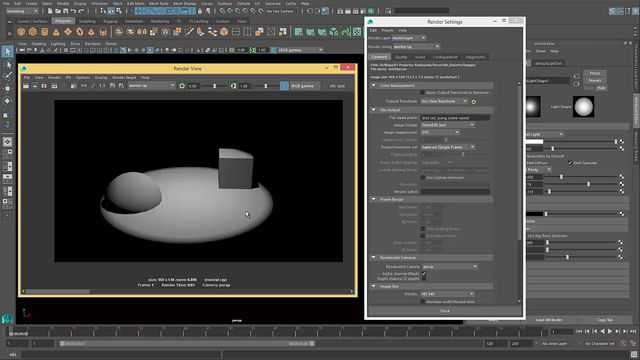Click the yellow color management settings icon
This screenshot has height=360, width=640.
tap(473, 102)
